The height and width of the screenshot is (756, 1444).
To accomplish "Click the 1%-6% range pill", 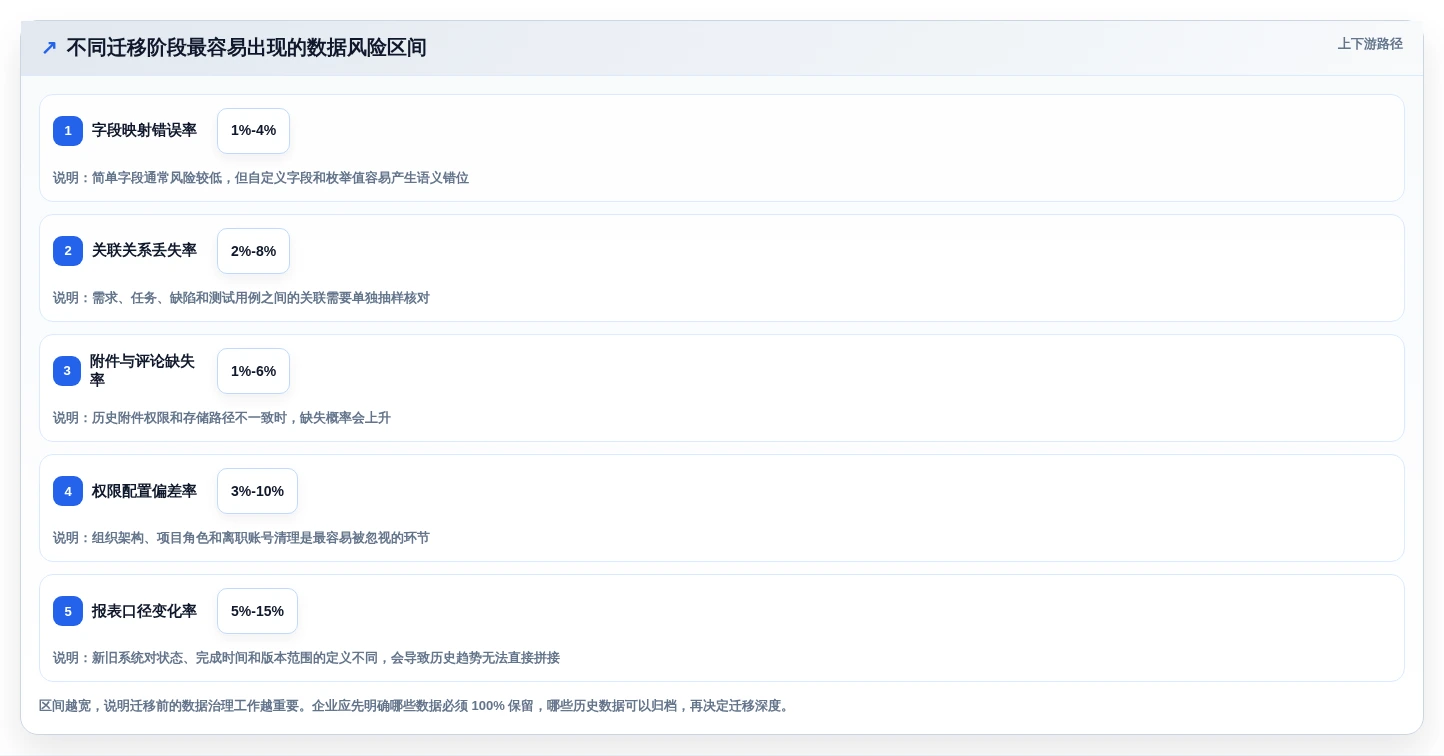I will click(253, 371).
